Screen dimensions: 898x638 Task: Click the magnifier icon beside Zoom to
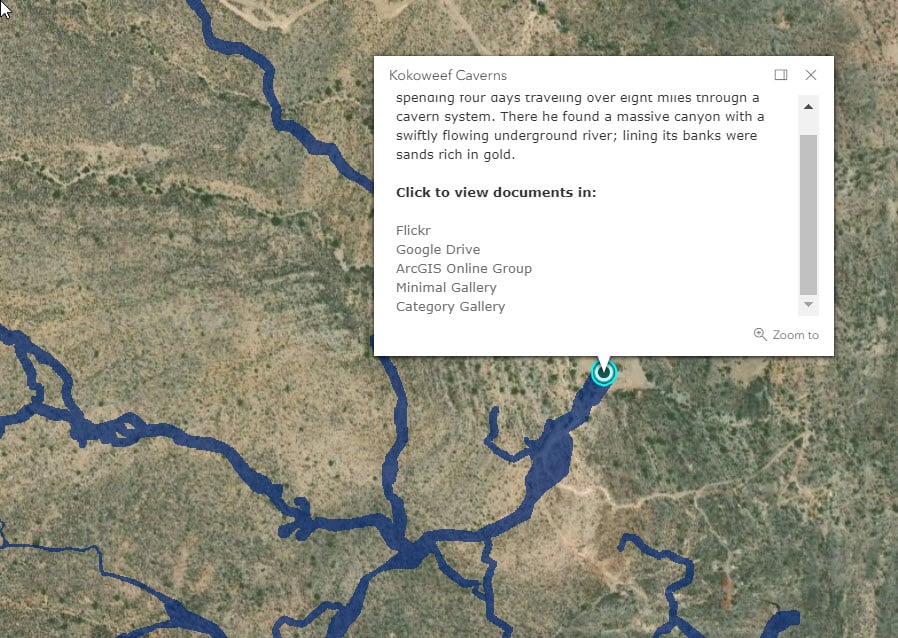[760, 334]
